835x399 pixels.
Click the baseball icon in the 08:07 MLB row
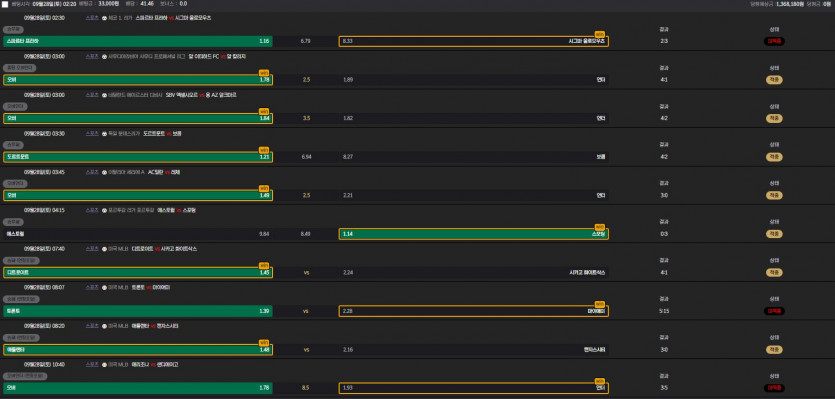point(104,288)
